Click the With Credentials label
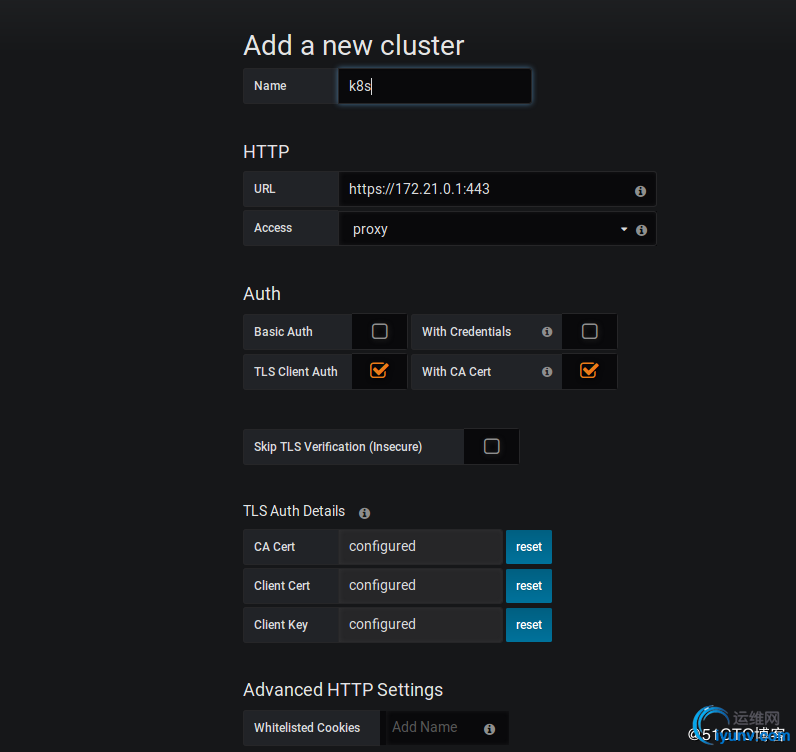This screenshot has height=752, width=796. pos(466,332)
